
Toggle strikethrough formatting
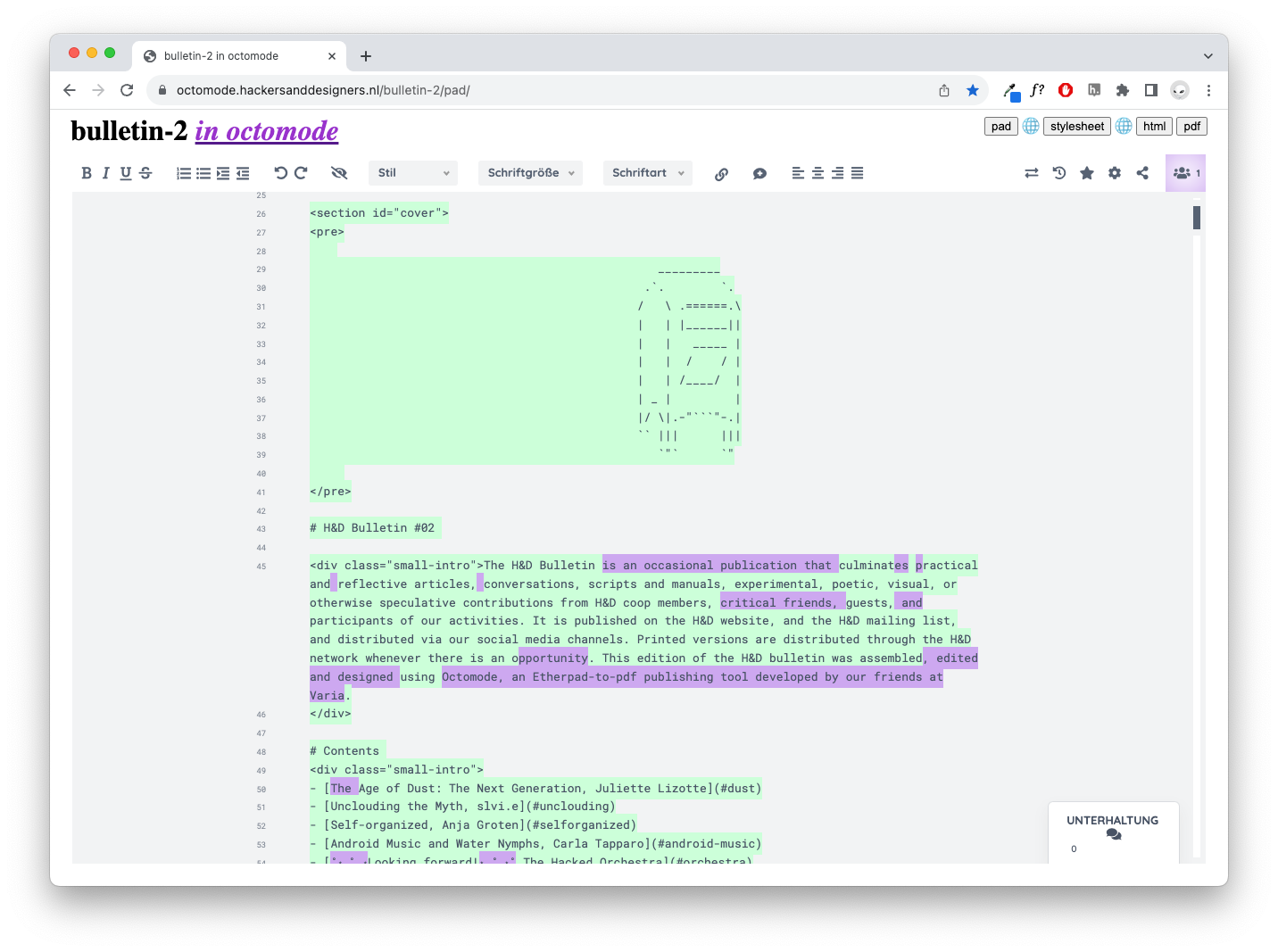coord(145,173)
